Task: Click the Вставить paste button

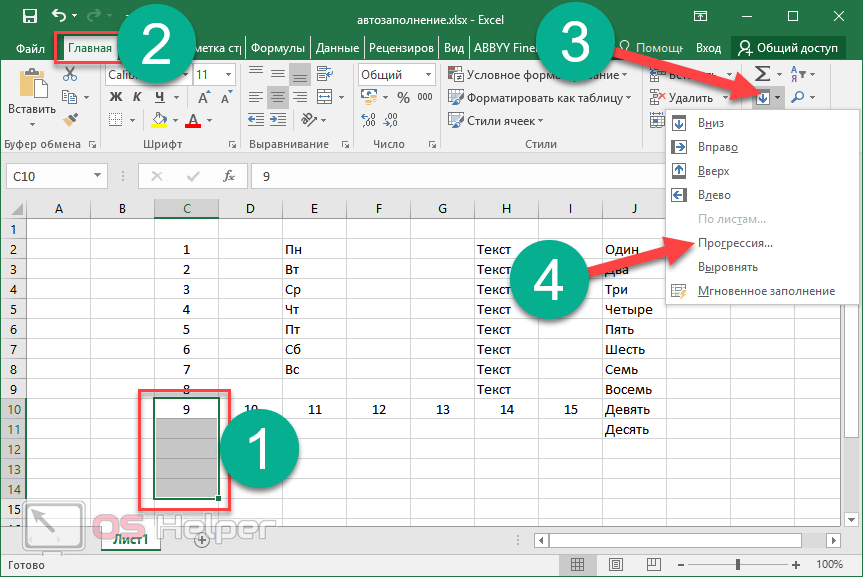Action: [x=31, y=96]
